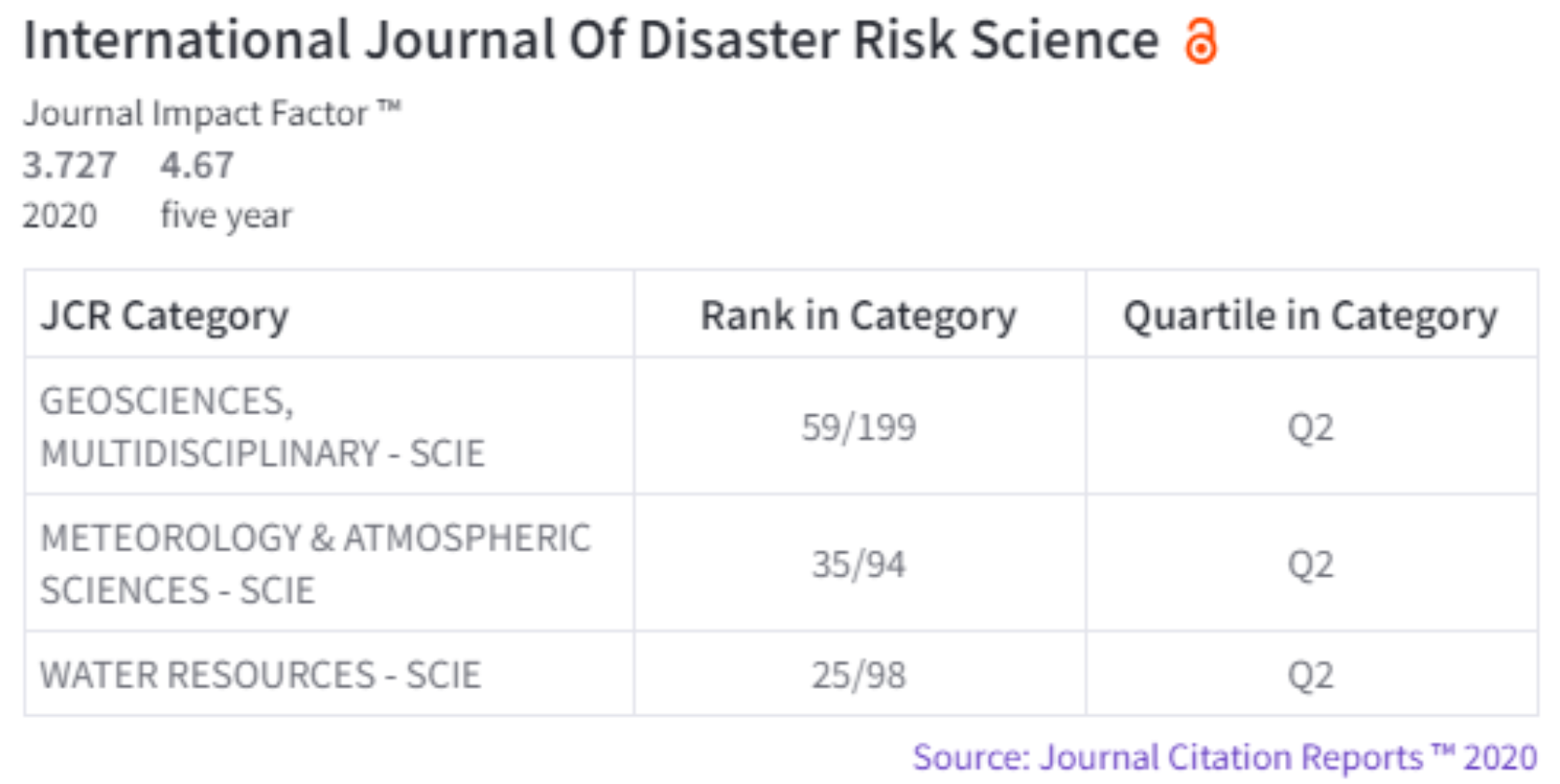Select the Meteorology & Atmospheric Sciences - SCIE cell
The height and width of the screenshot is (784, 1560).
point(315,564)
